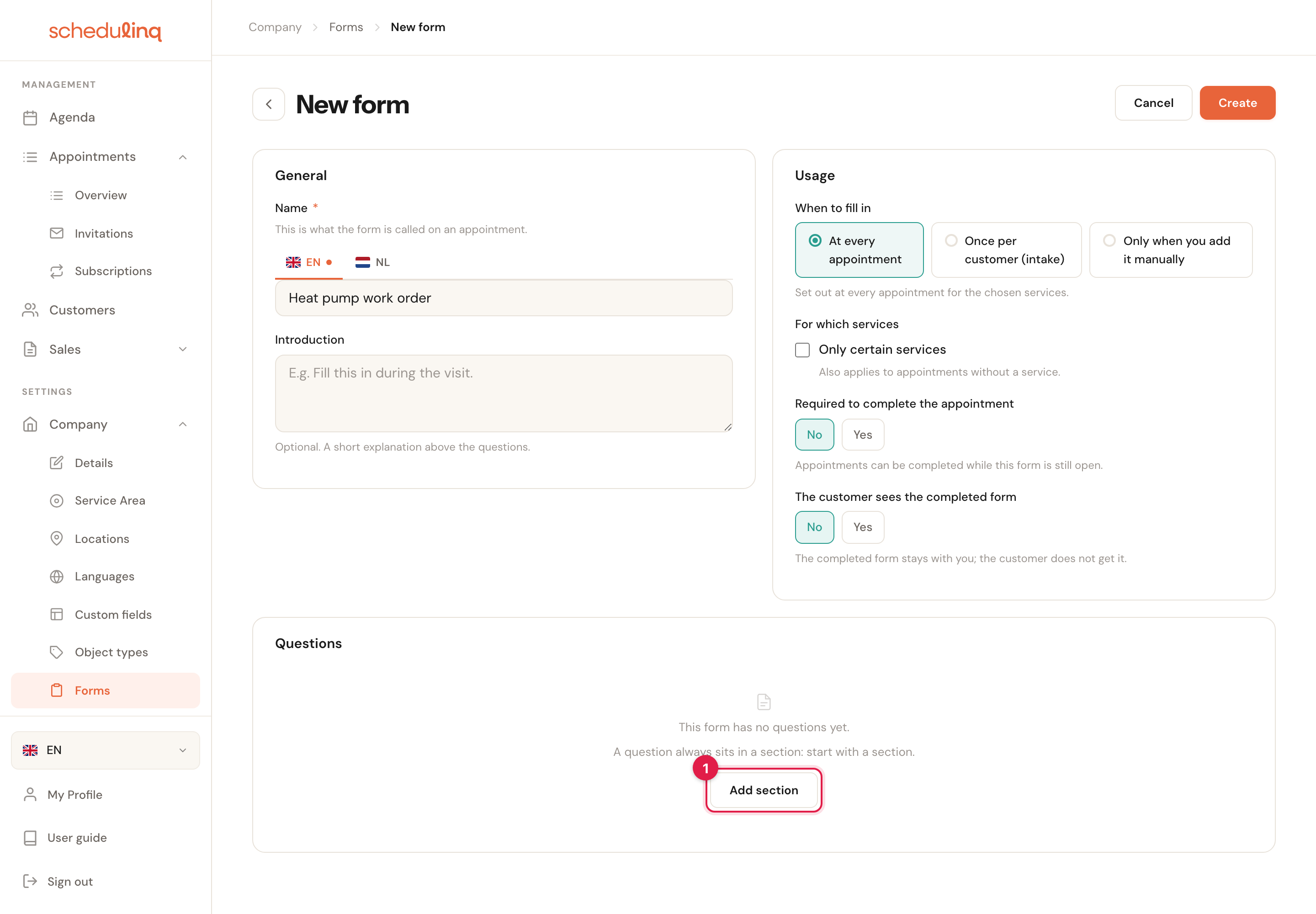Click the Customers people icon
Screen dimensions: 1316x914
click(30, 310)
